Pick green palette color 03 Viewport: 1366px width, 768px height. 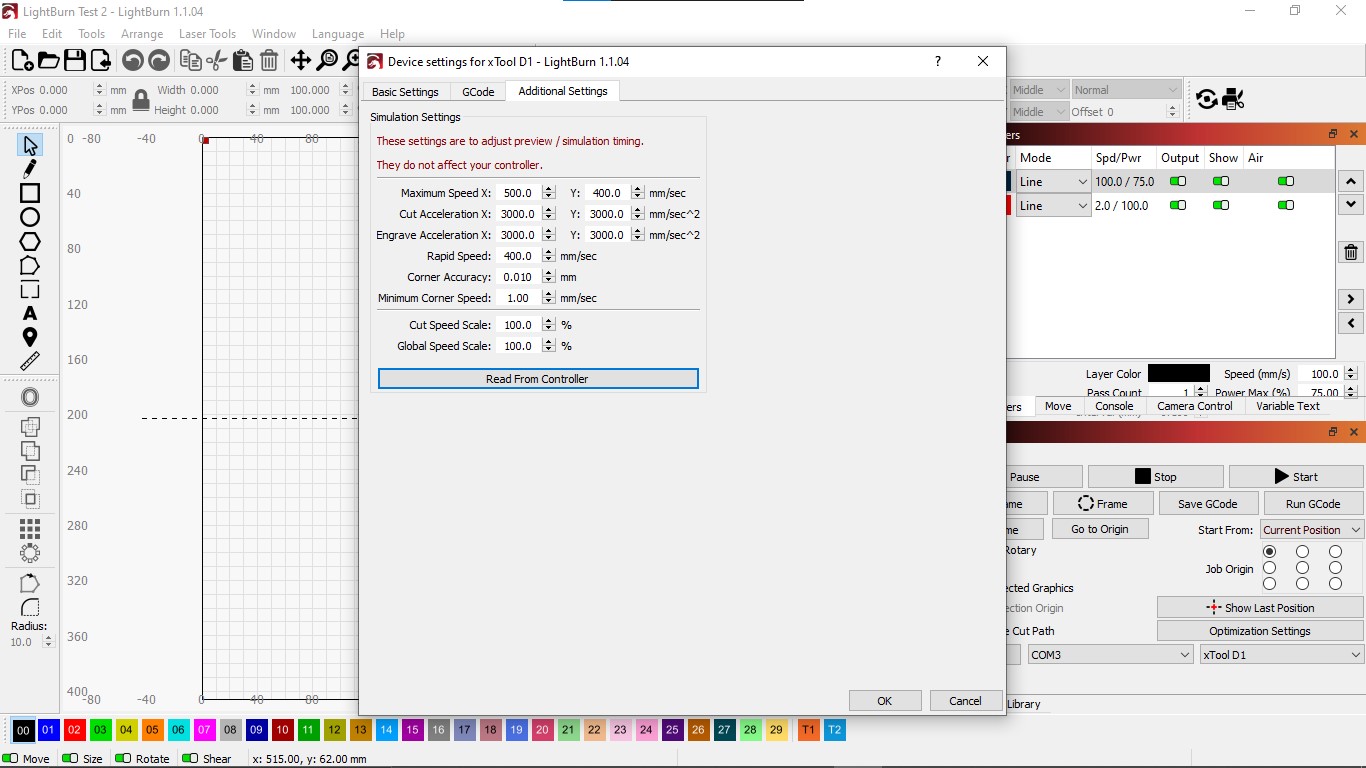tap(100, 730)
